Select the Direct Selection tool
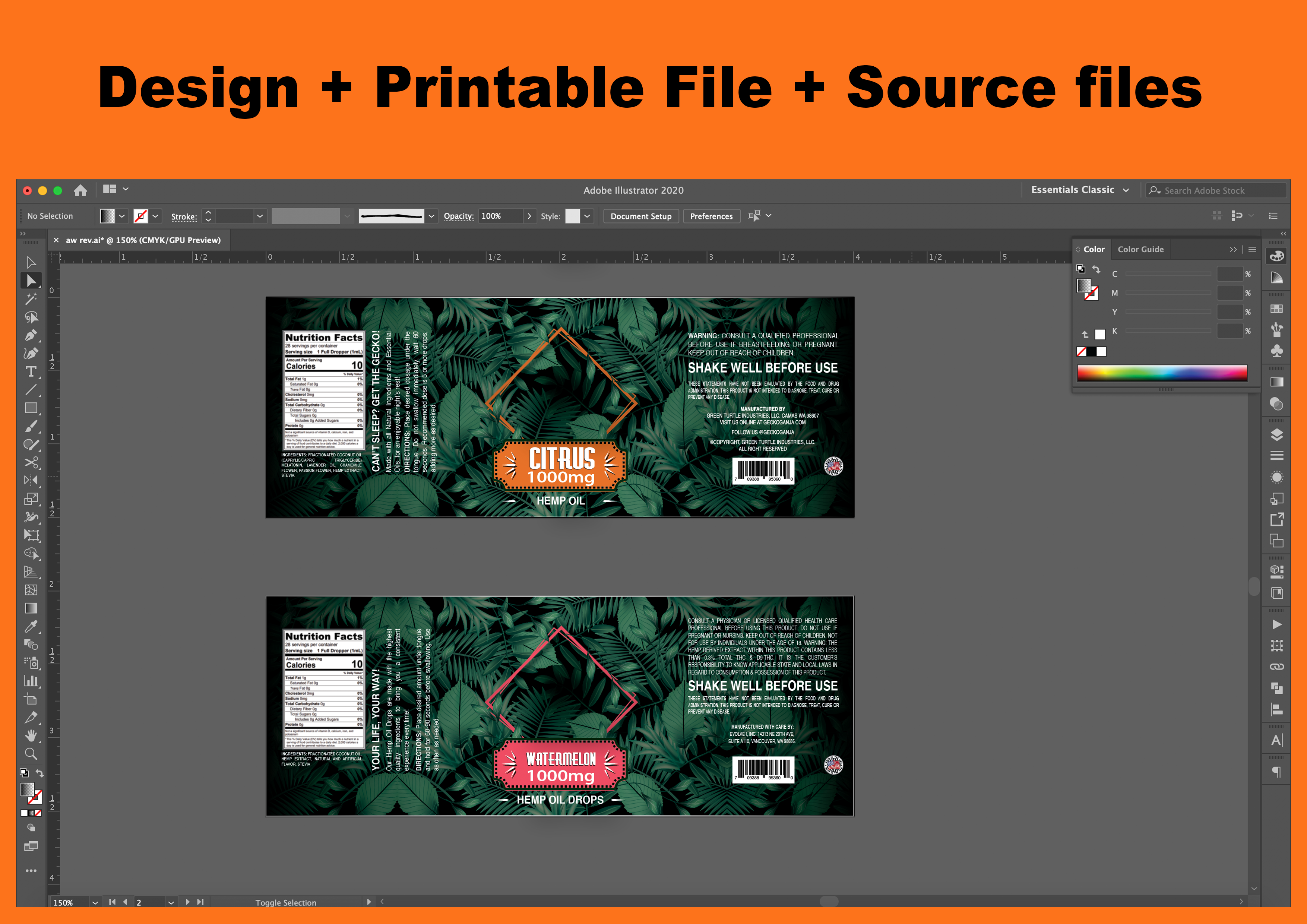The height and width of the screenshot is (924, 1307). [31, 281]
